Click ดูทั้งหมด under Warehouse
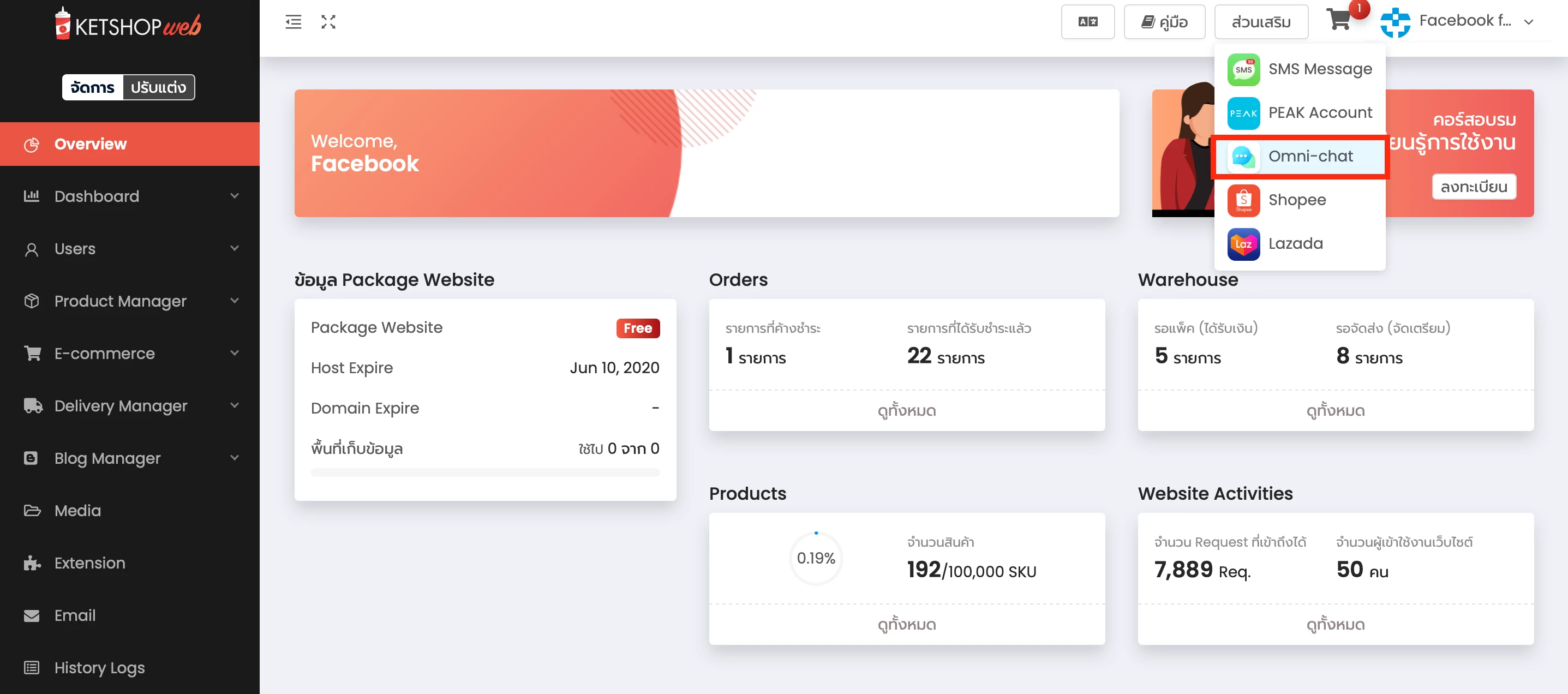This screenshot has height=694, width=1568. pyautogui.click(x=1336, y=411)
